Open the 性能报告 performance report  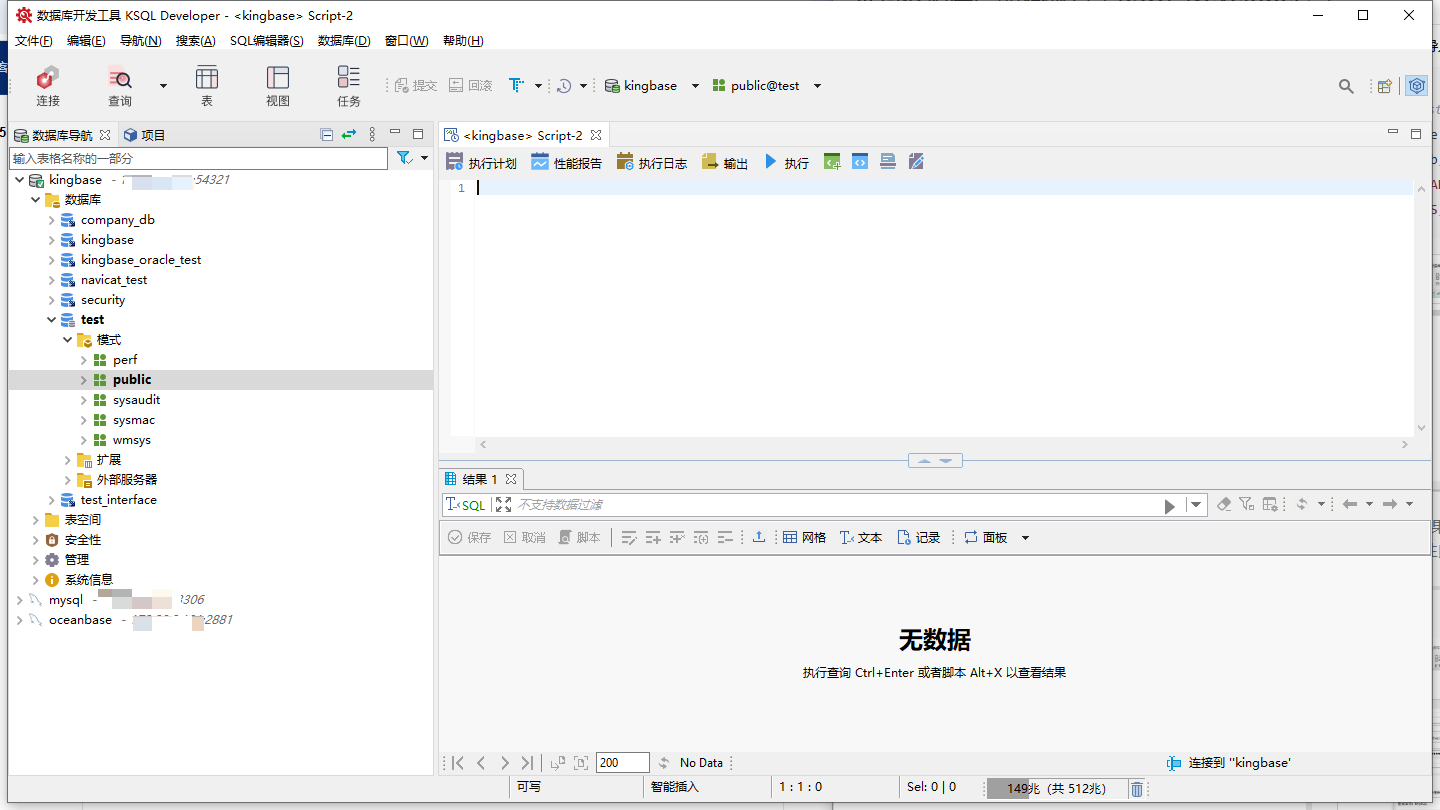566,163
